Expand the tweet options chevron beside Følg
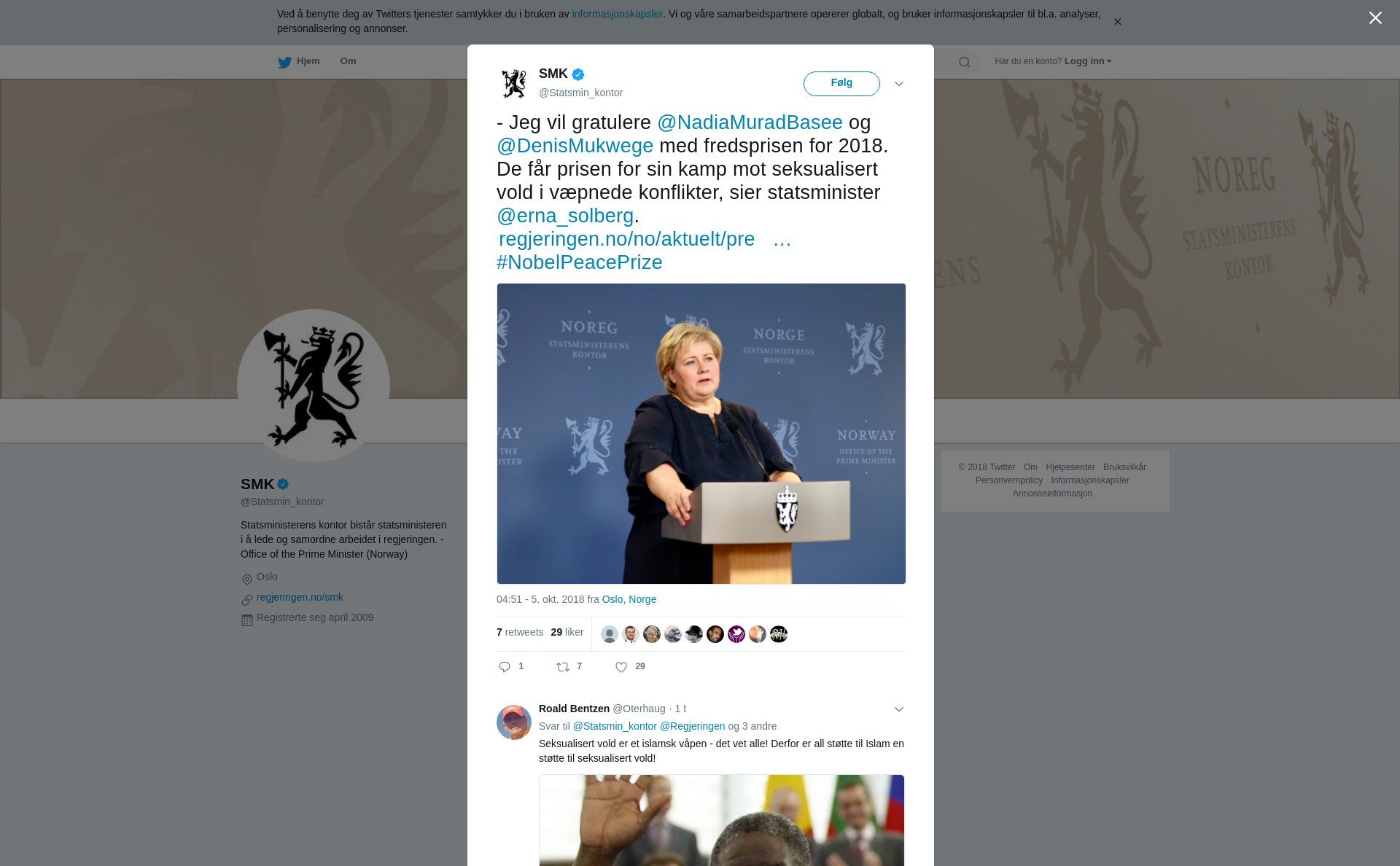Image resolution: width=1400 pixels, height=866 pixels. [899, 84]
